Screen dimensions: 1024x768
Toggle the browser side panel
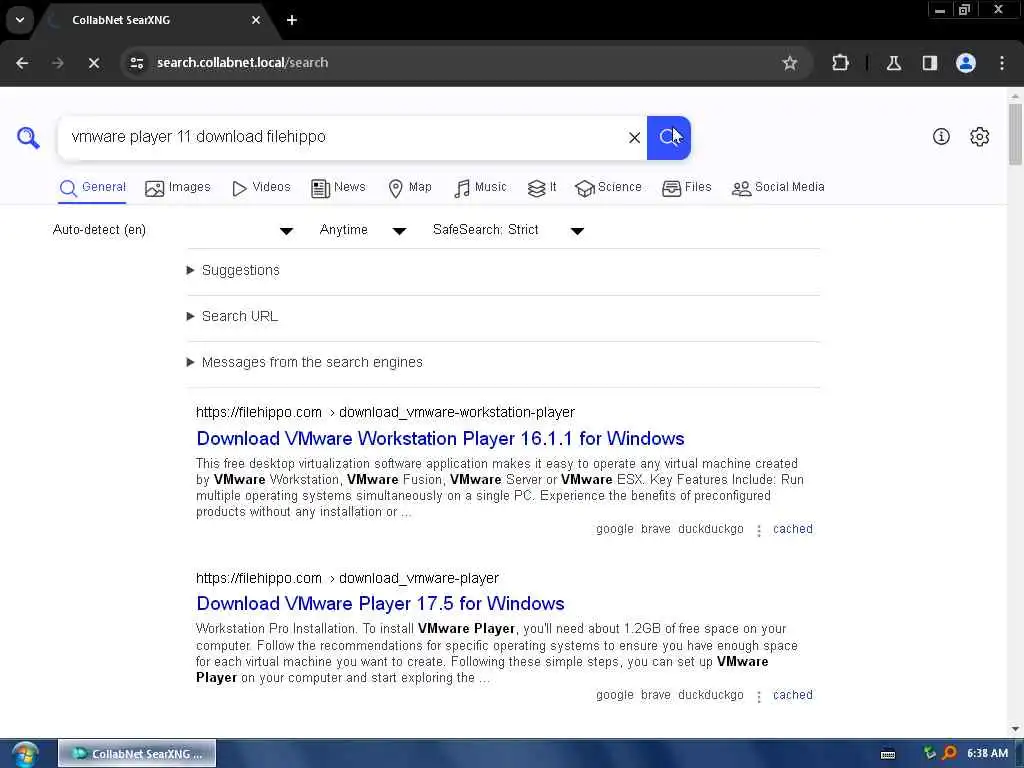pyautogui.click(x=929, y=63)
